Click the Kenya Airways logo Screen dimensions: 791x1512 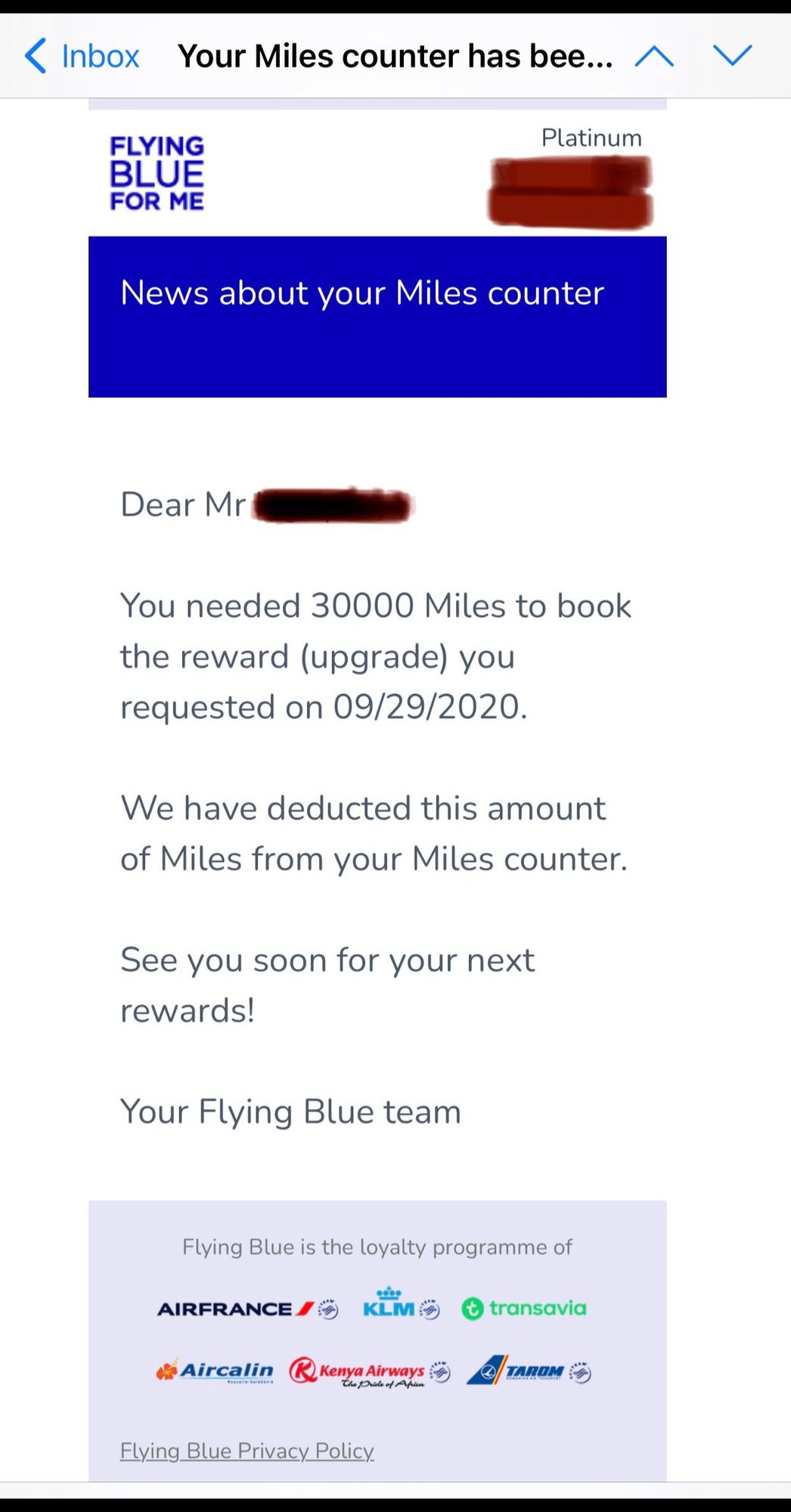pyautogui.click(x=369, y=1371)
